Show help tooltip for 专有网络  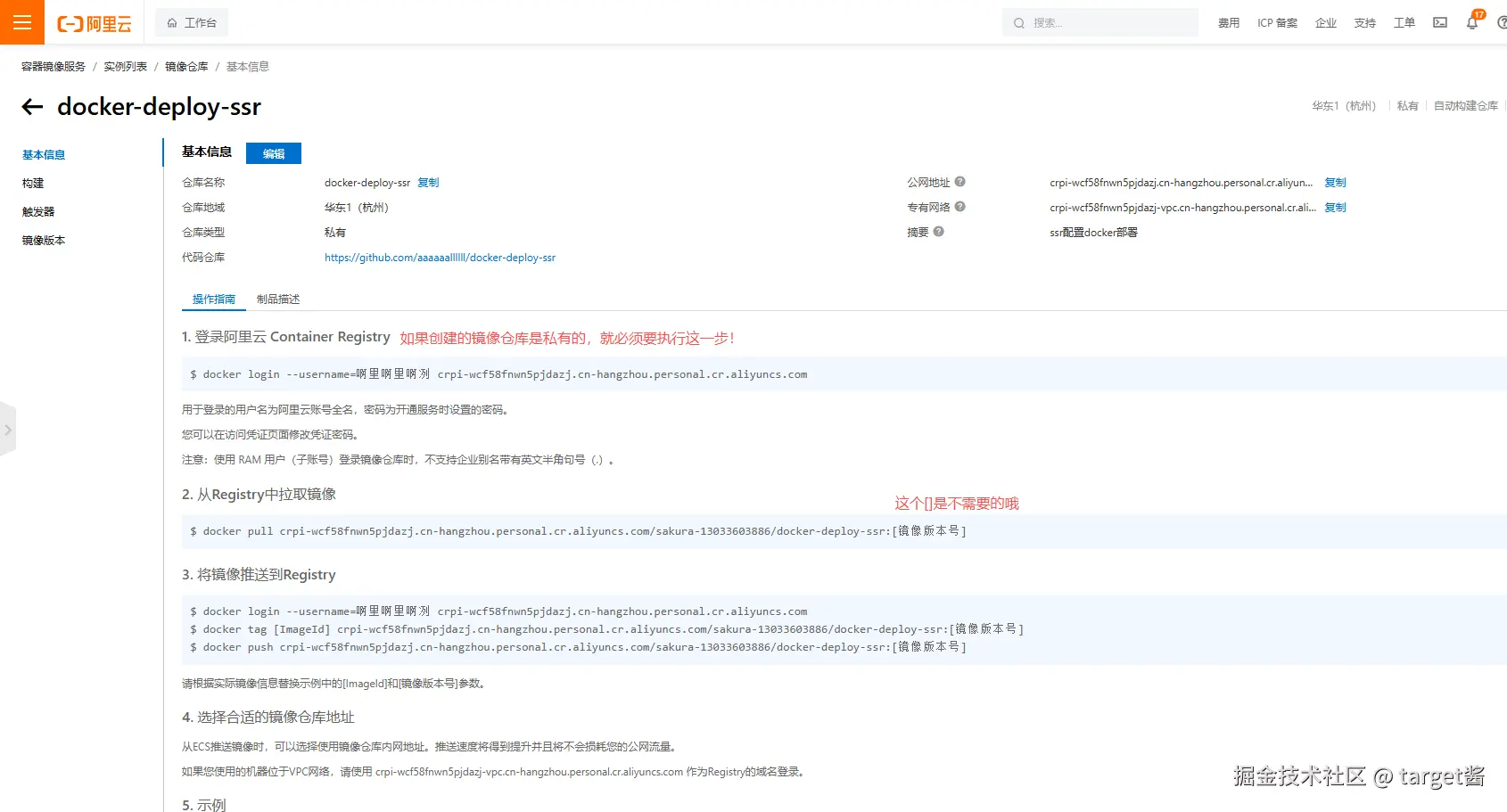point(960,207)
